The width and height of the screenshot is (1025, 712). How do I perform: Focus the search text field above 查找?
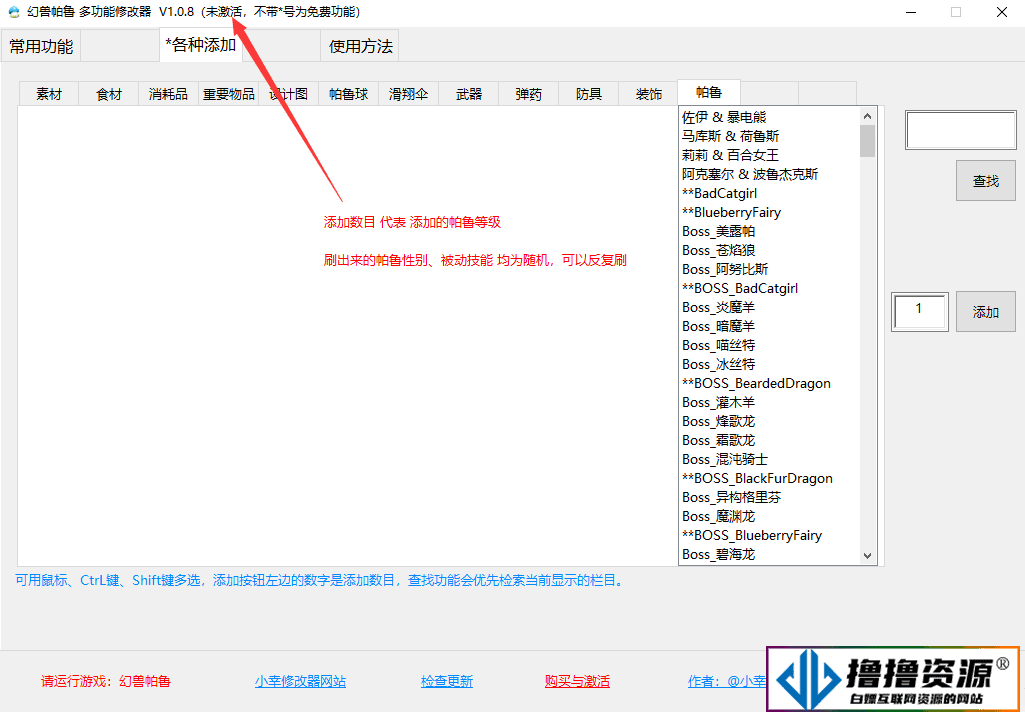(x=960, y=129)
